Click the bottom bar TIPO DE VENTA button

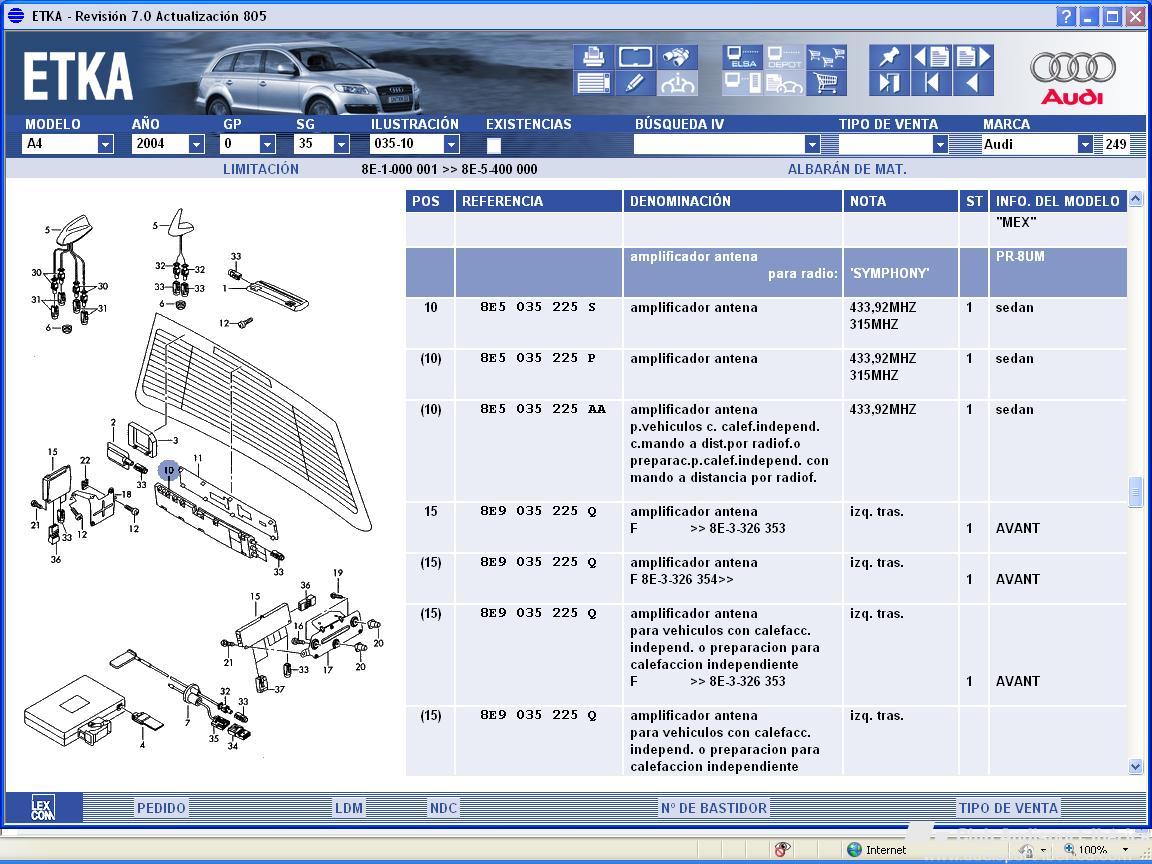(1008, 808)
